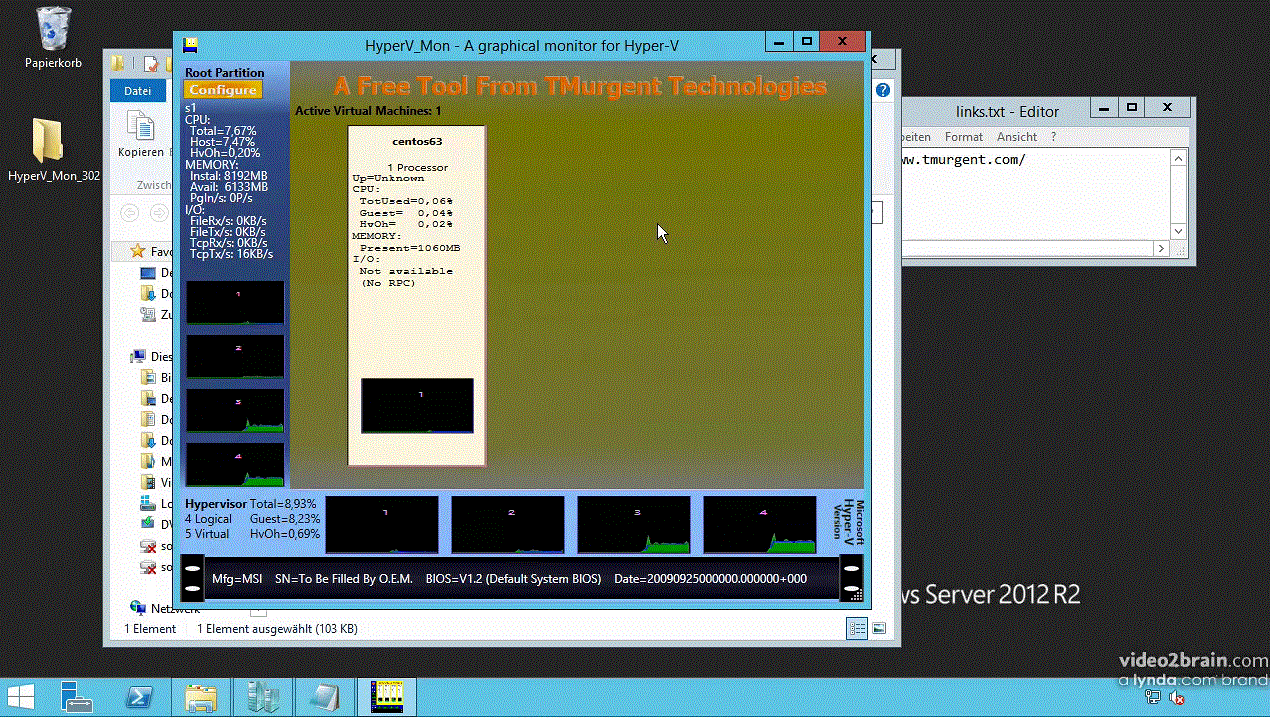The height and width of the screenshot is (718, 1270).
Task: Switch to HyperV_Mon taskbar button
Action: (386, 697)
